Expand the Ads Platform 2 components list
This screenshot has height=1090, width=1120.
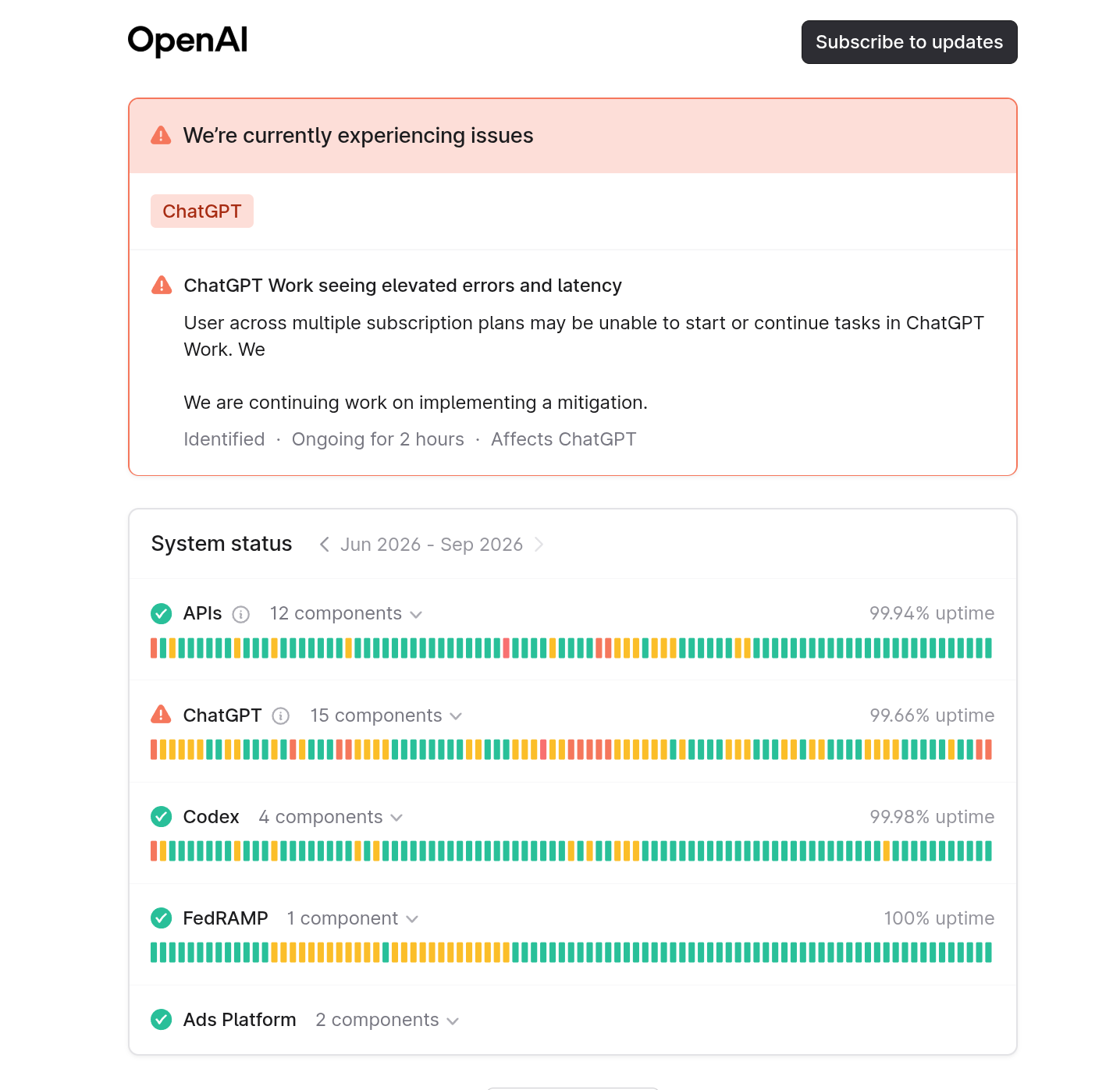pos(387,1020)
